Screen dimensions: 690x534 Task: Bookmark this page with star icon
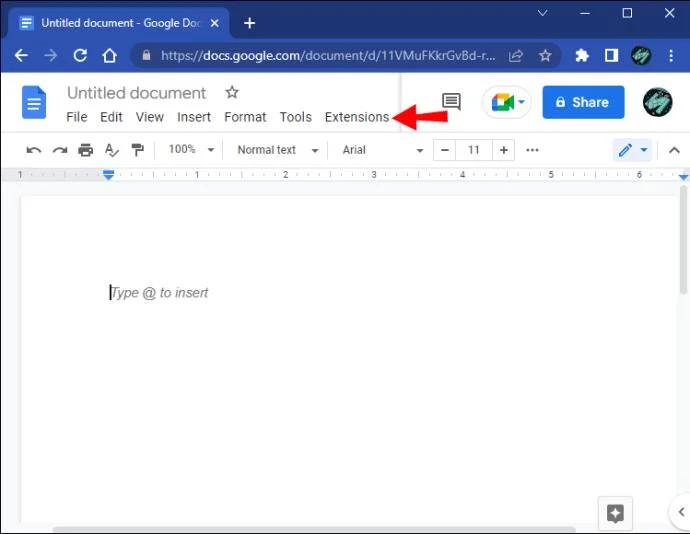(x=545, y=55)
